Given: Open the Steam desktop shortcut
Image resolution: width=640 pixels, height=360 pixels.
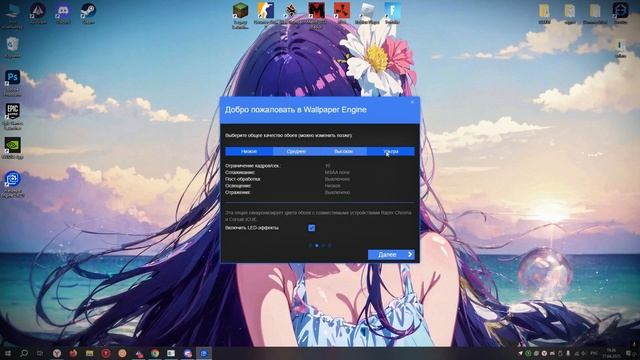Looking at the screenshot, I should (x=88, y=13).
